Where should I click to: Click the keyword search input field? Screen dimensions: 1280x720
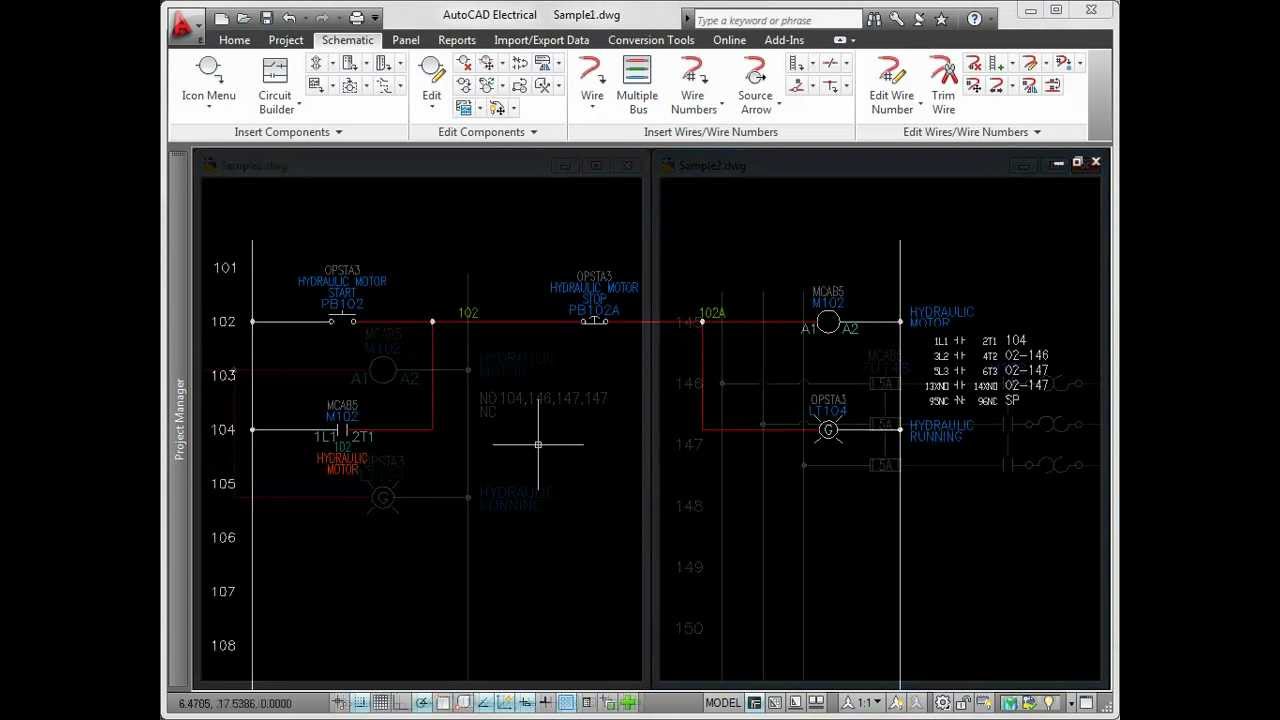(x=776, y=20)
